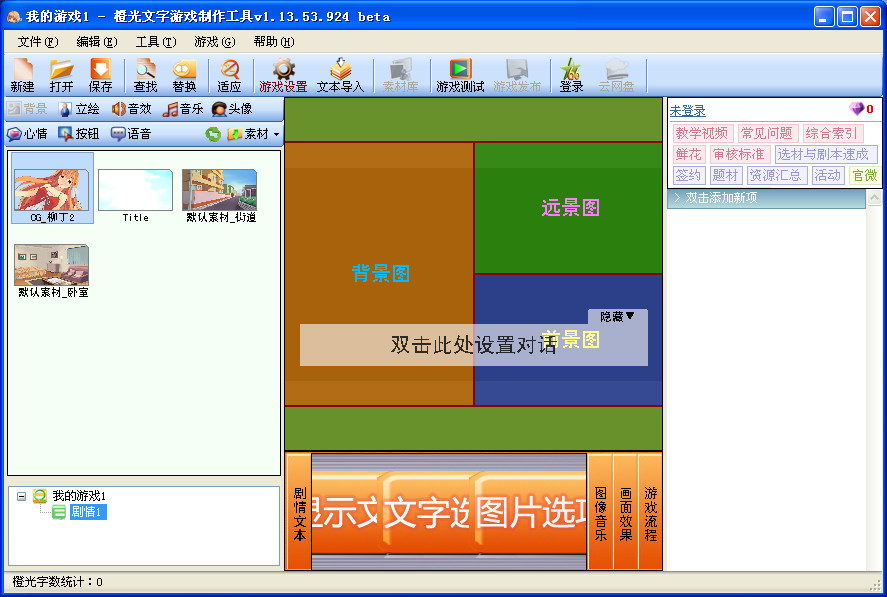Screen dimensions: 887x597
Task: Select the CG_柳仔2 thumbnail
Action: [52, 189]
